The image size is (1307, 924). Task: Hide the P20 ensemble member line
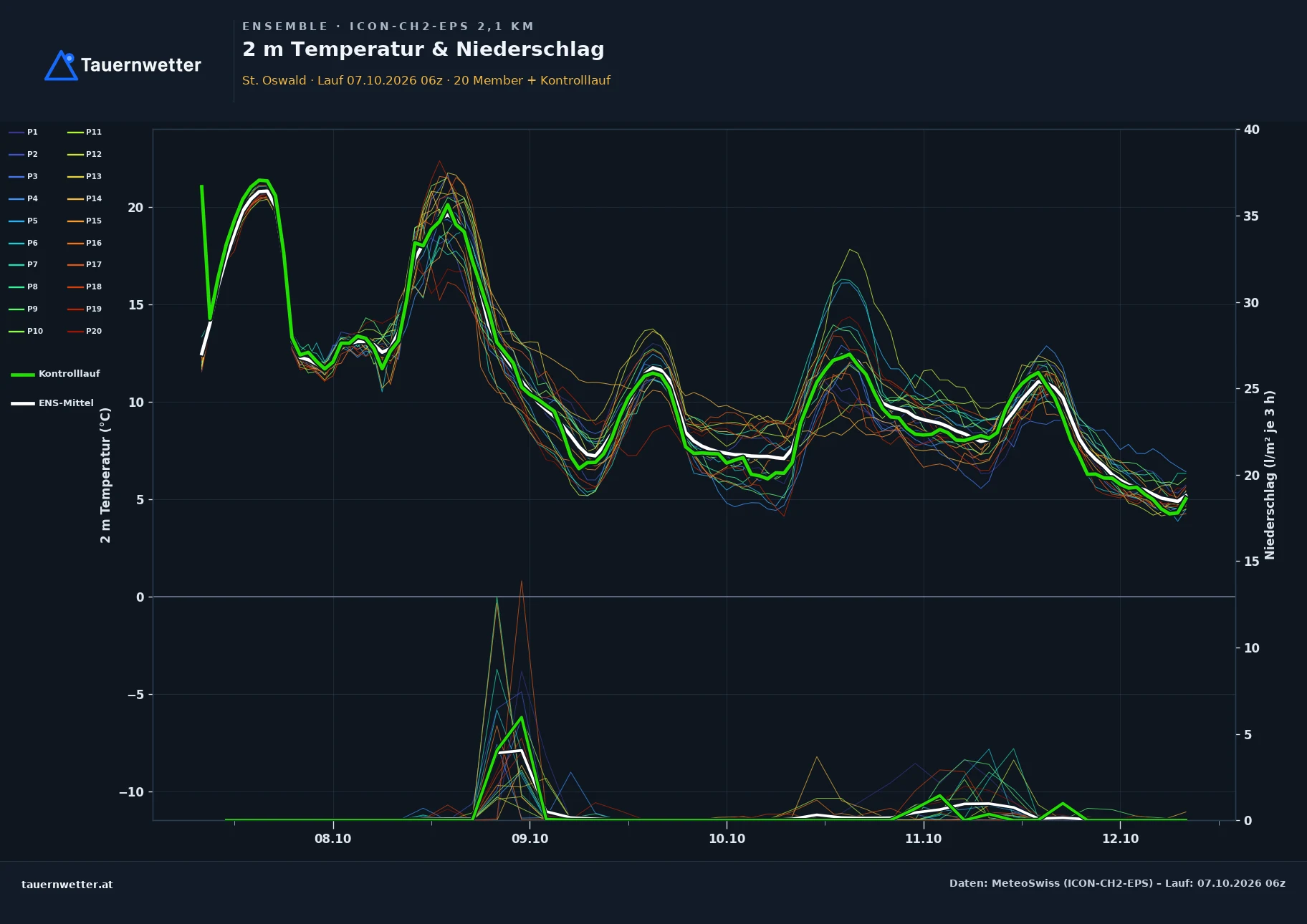85,332
